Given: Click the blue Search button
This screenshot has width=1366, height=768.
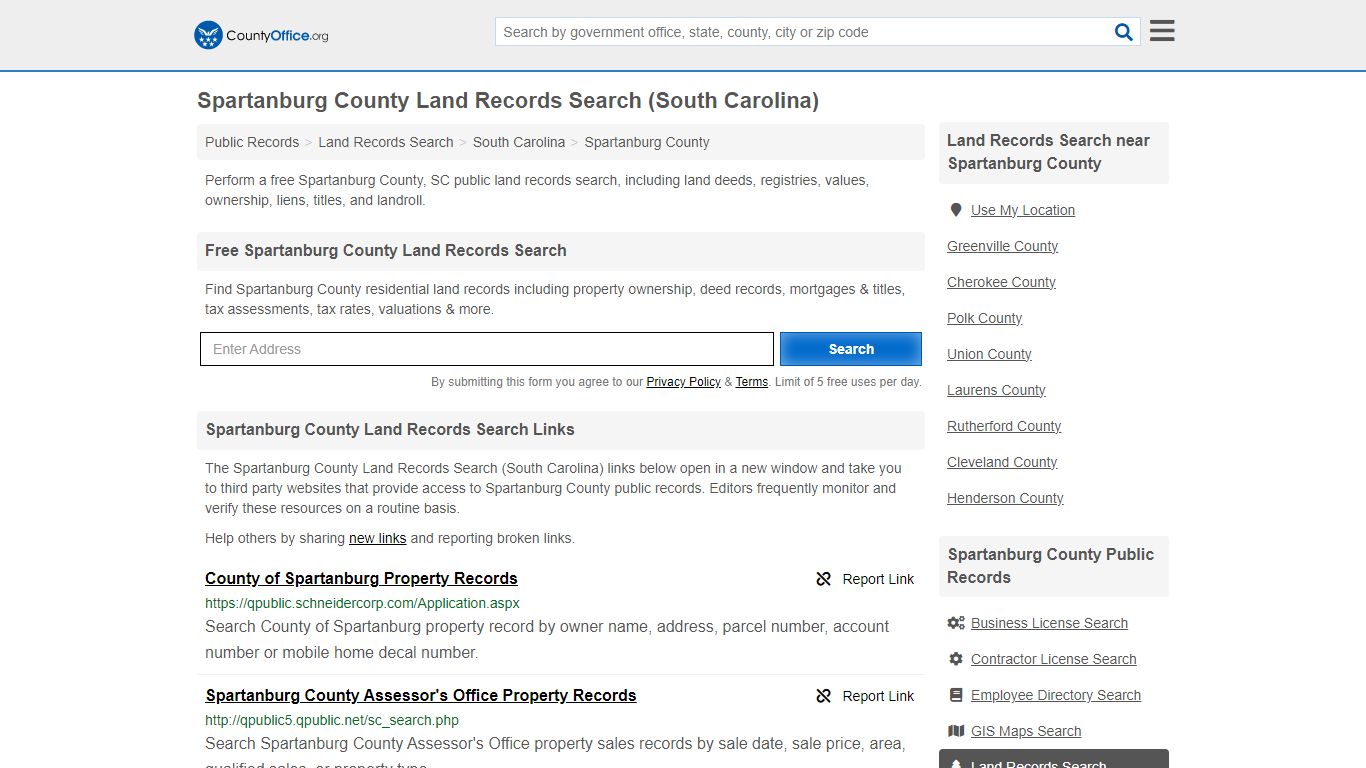Looking at the screenshot, I should click(x=851, y=349).
